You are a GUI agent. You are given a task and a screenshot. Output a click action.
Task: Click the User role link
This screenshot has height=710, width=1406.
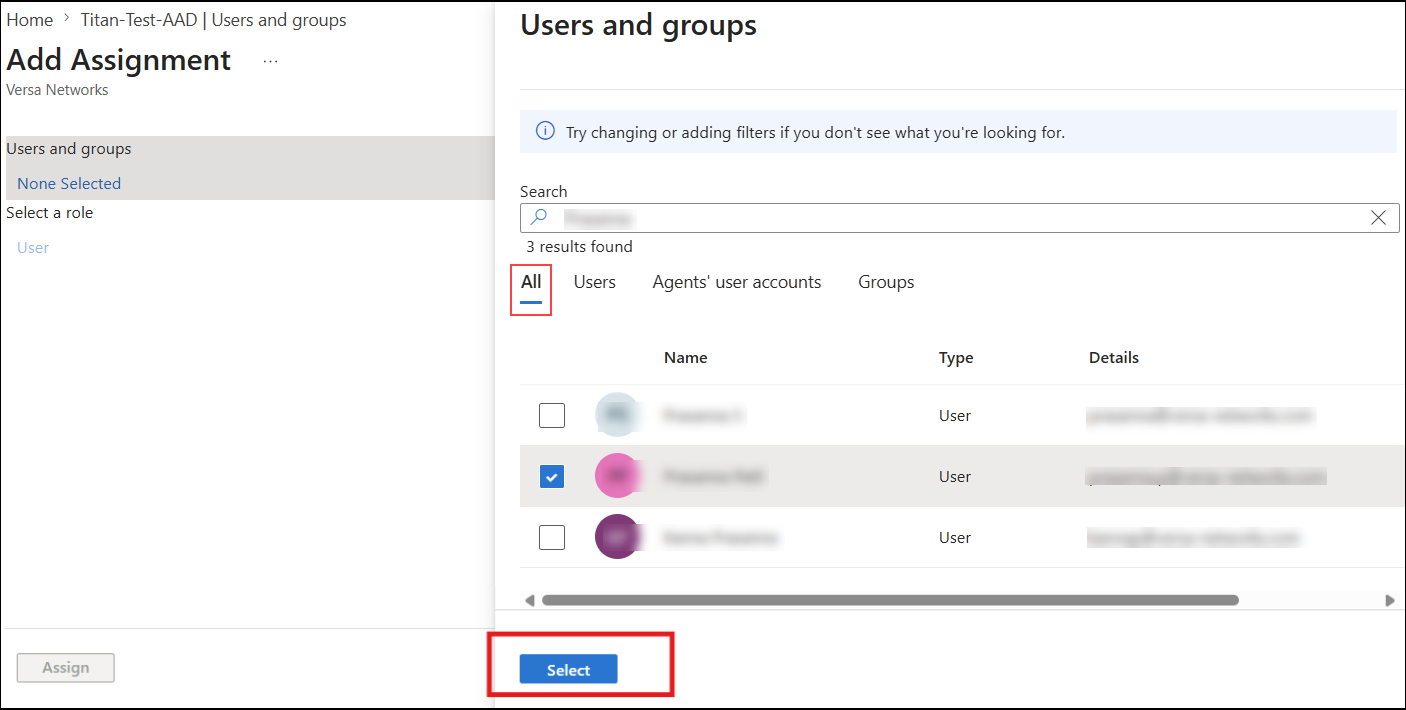pyautogui.click(x=33, y=247)
